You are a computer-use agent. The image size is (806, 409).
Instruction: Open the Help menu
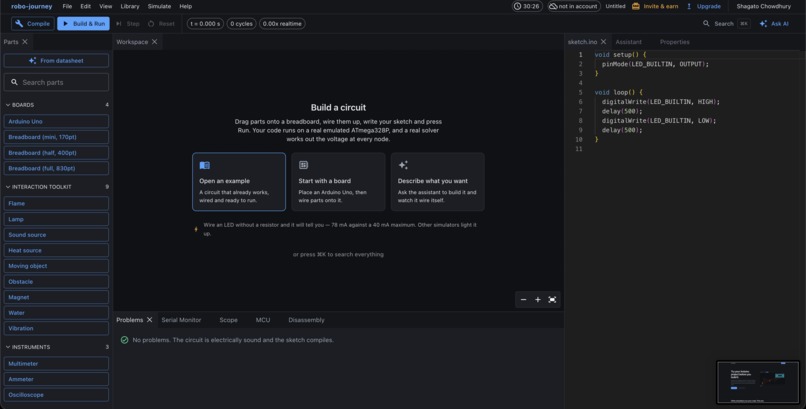pos(186,6)
